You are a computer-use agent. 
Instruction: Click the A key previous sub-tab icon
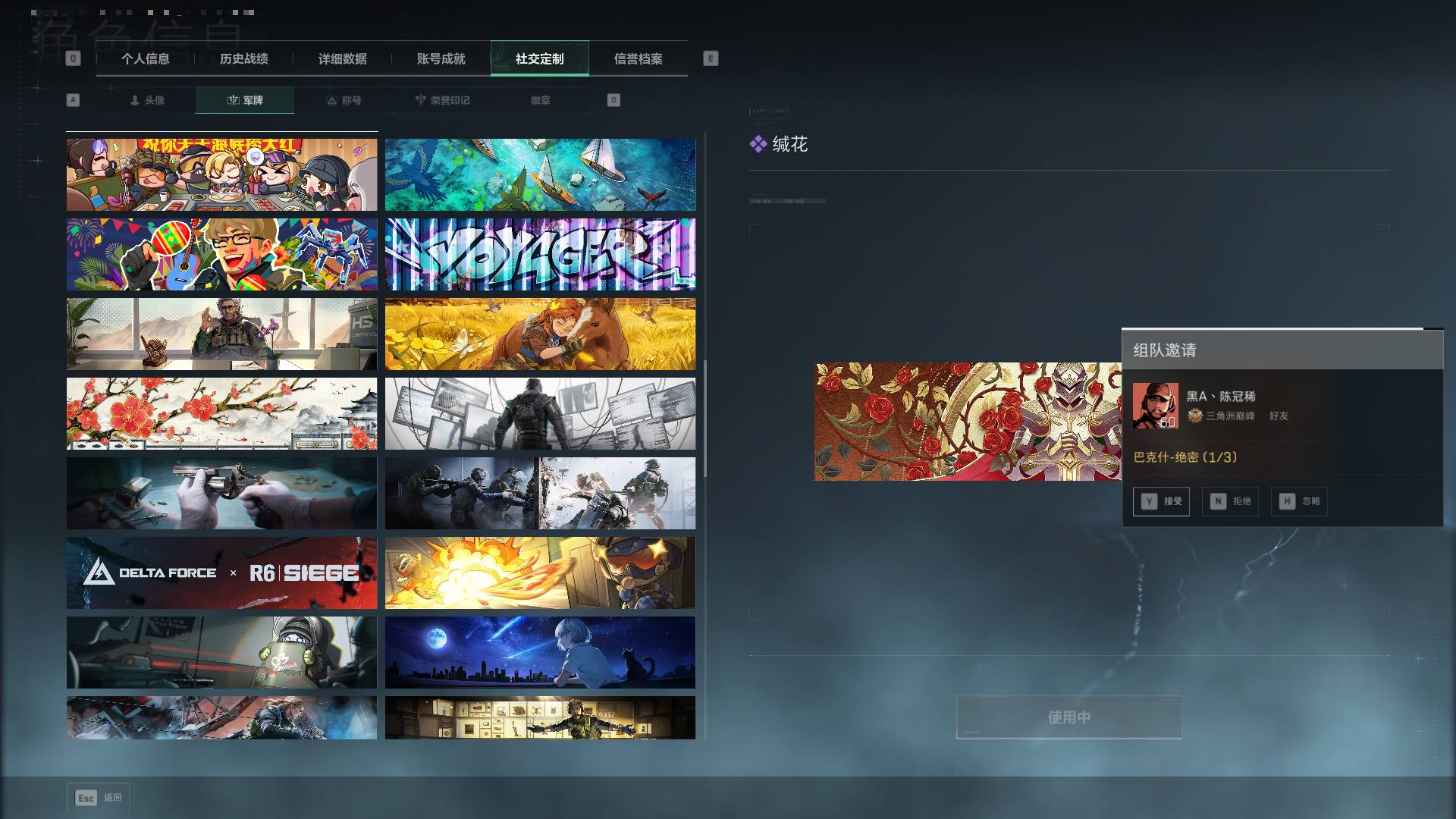coord(73,100)
